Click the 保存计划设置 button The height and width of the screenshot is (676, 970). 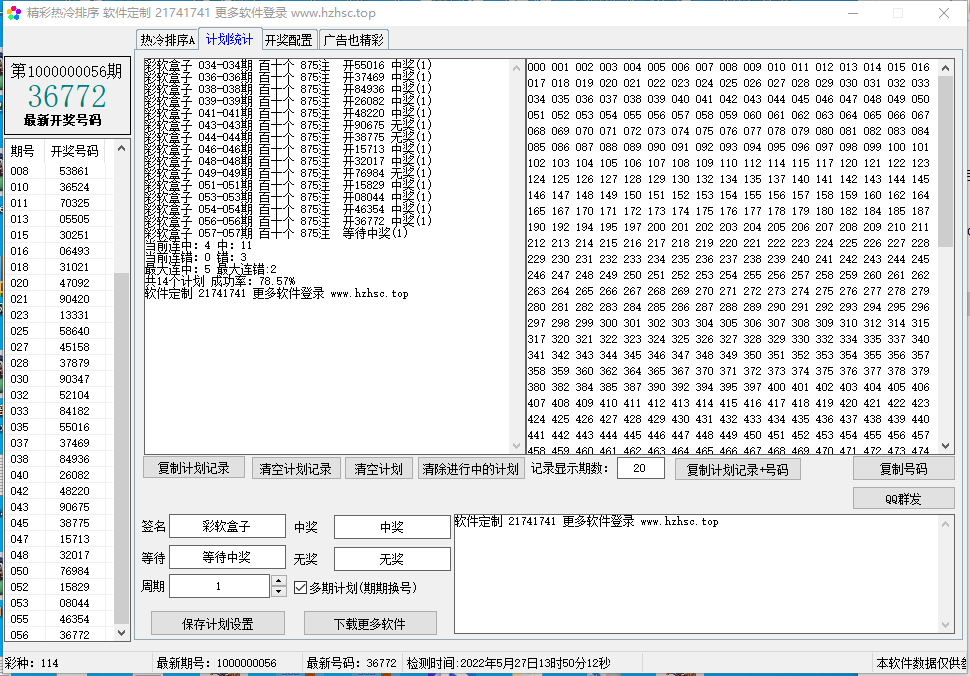(x=218, y=623)
